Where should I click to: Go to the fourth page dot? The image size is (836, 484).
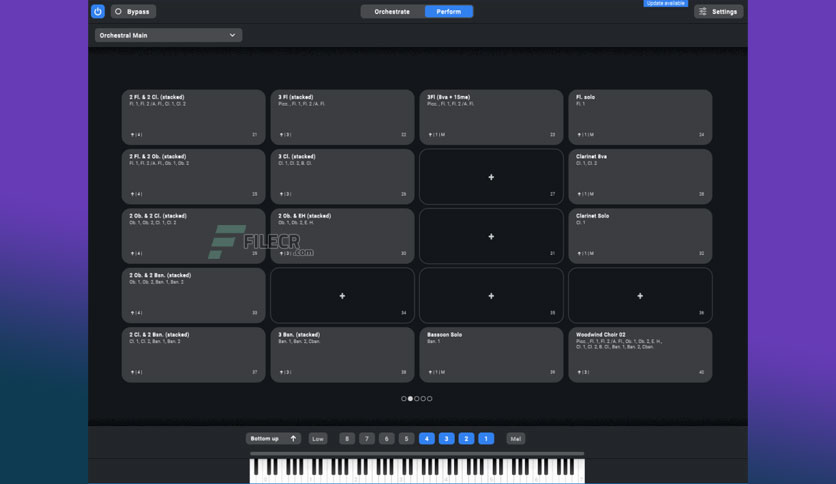tap(423, 398)
